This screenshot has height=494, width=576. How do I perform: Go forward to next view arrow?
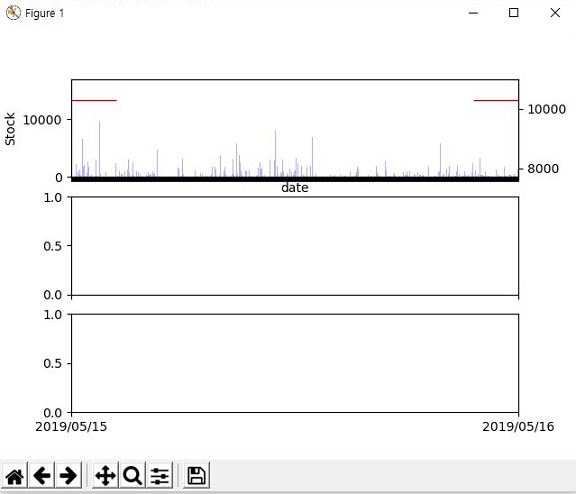click(68, 476)
